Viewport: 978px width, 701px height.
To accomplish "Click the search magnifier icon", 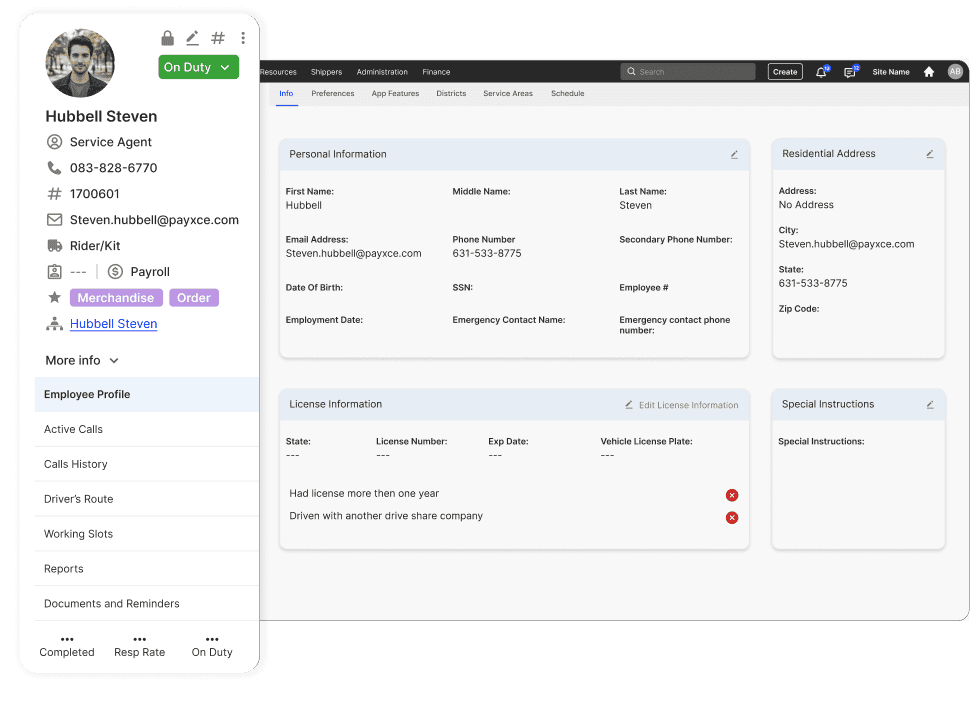I will (x=631, y=72).
